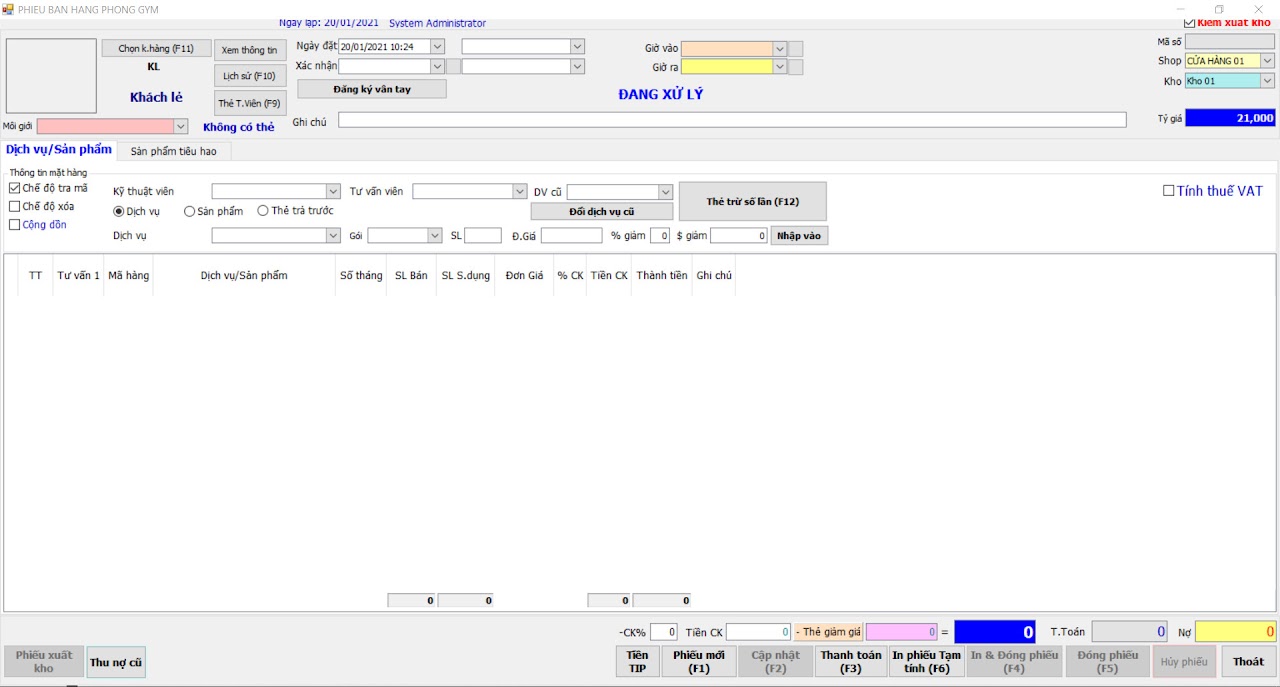The height and width of the screenshot is (687, 1280).
Task: Toggle the 'Chế độ tra mã' checkbox
Action: tap(14, 188)
